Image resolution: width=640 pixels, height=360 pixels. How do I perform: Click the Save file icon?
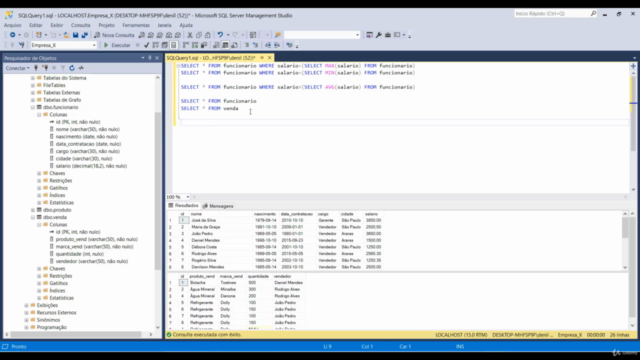point(76,35)
